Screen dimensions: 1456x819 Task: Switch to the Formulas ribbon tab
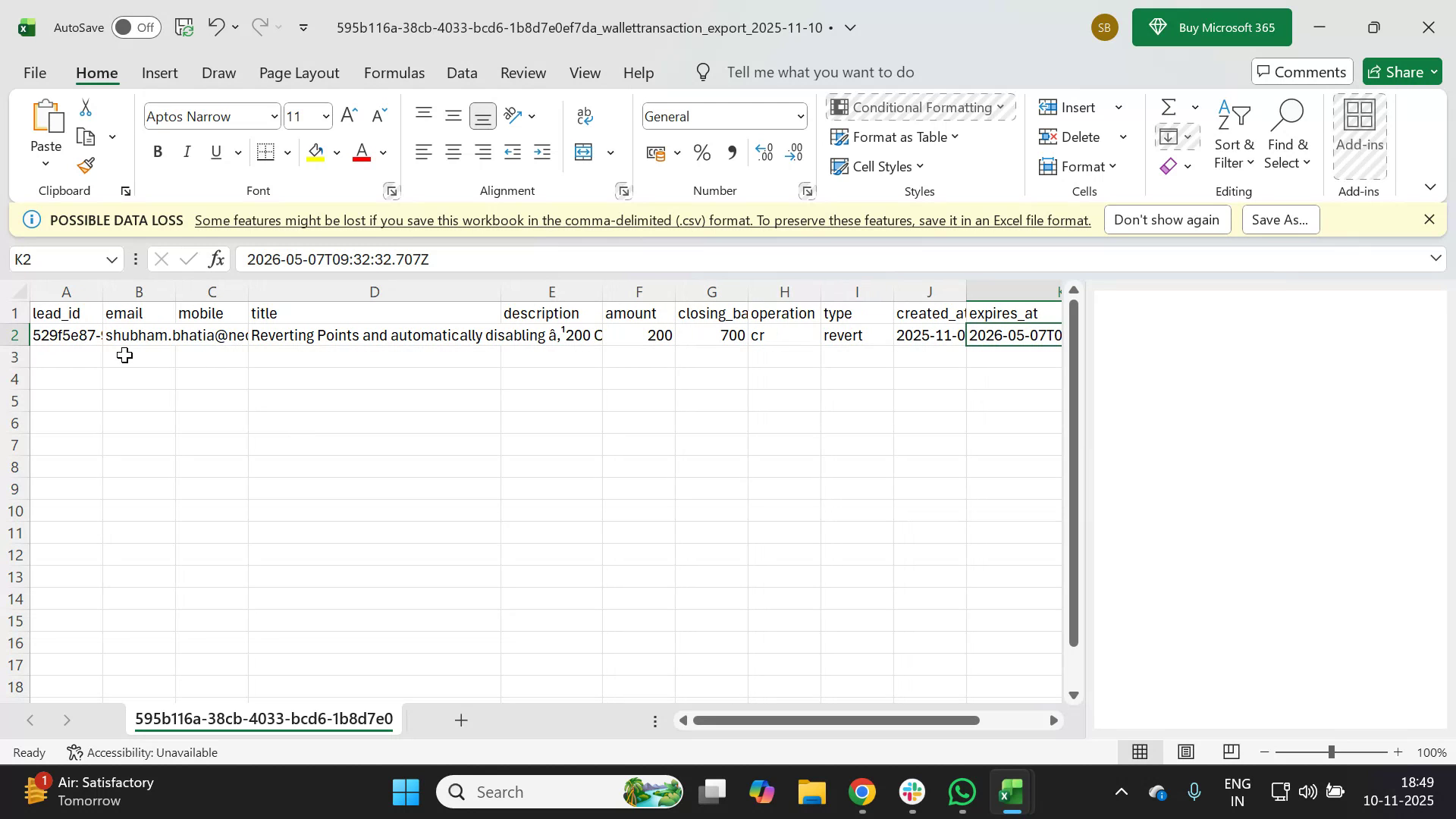pyautogui.click(x=394, y=72)
